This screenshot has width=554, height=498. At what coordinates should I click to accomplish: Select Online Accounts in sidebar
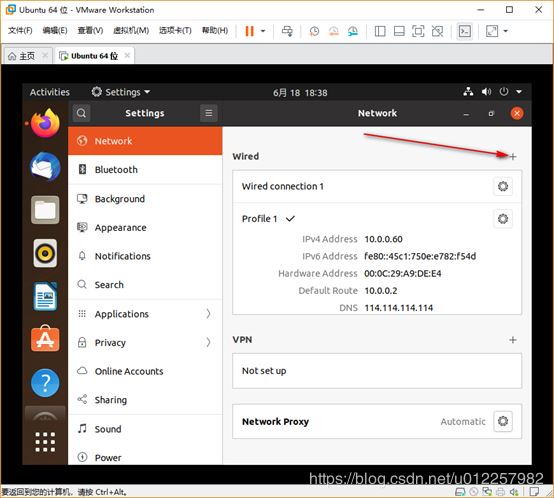point(145,371)
